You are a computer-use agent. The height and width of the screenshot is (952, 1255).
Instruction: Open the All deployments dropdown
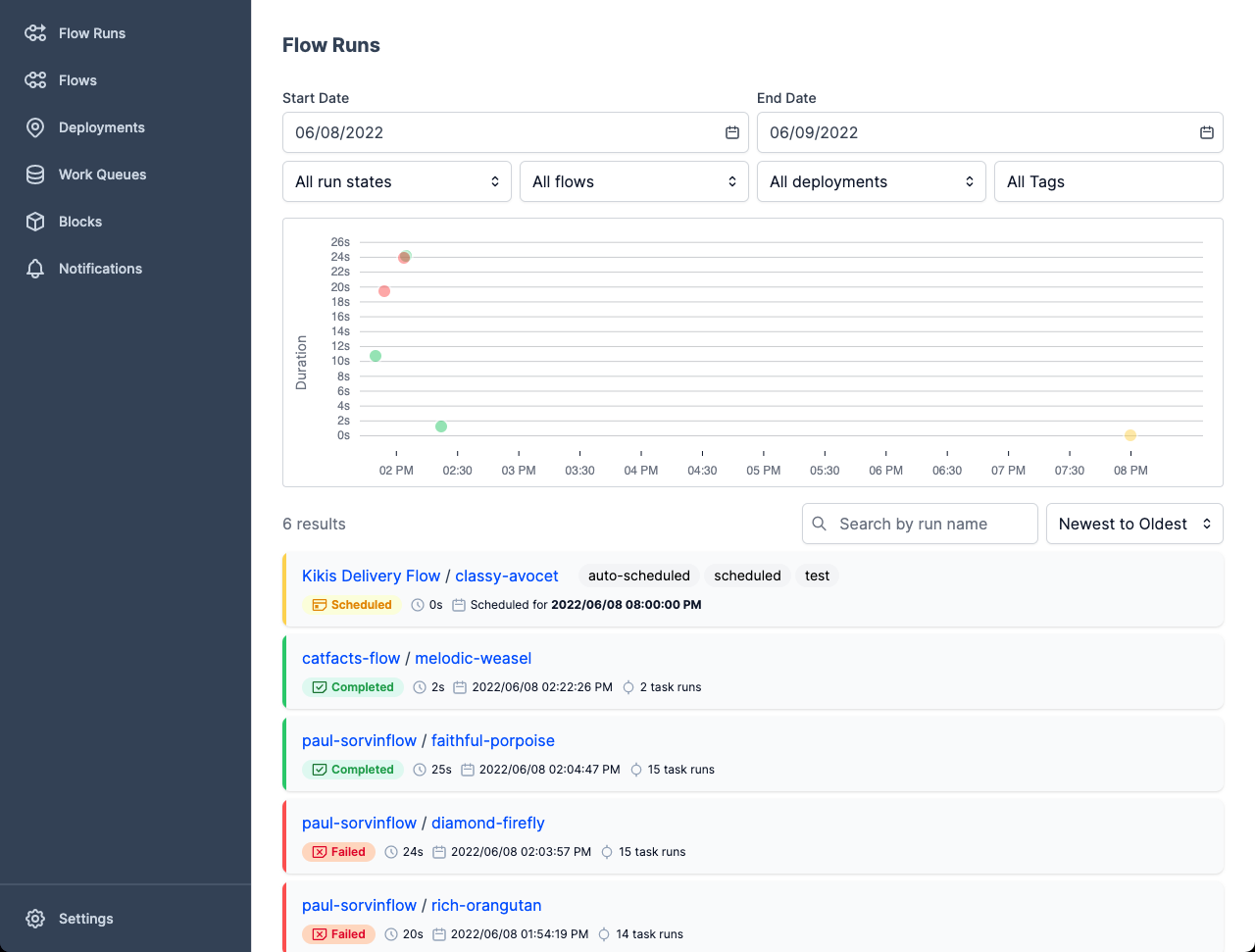coord(871,181)
